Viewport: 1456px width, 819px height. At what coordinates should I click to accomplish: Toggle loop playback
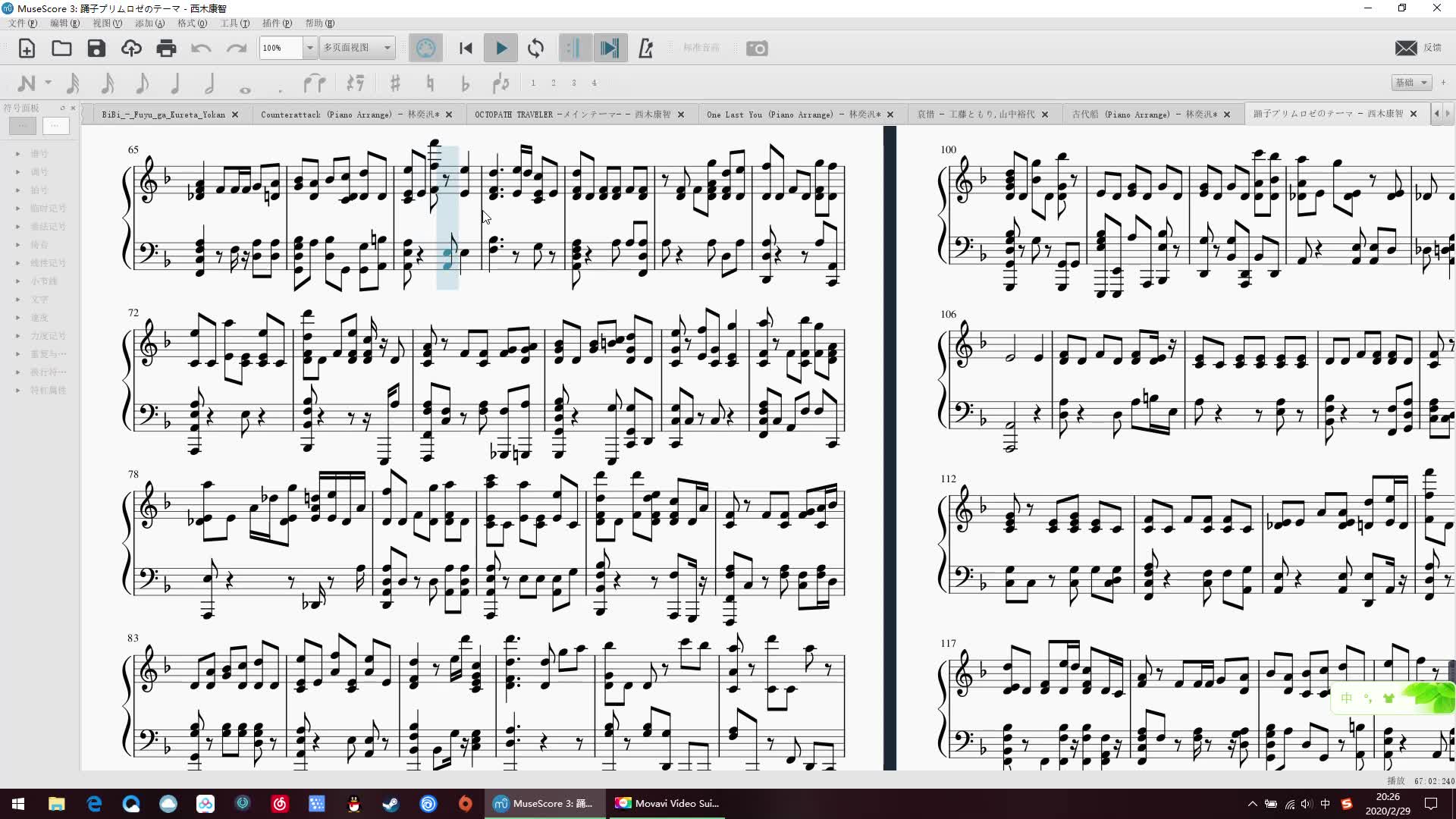(x=535, y=49)
